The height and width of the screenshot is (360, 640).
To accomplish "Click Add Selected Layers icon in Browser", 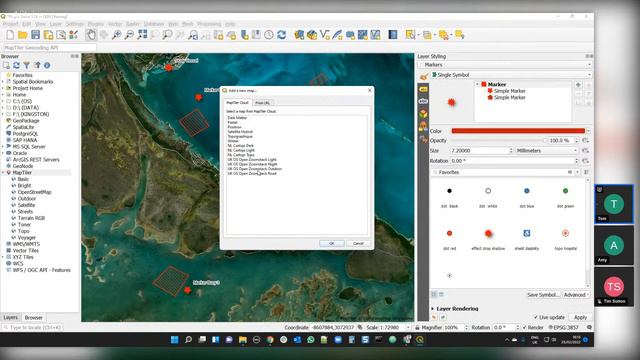I will click(x=6, y=65).
